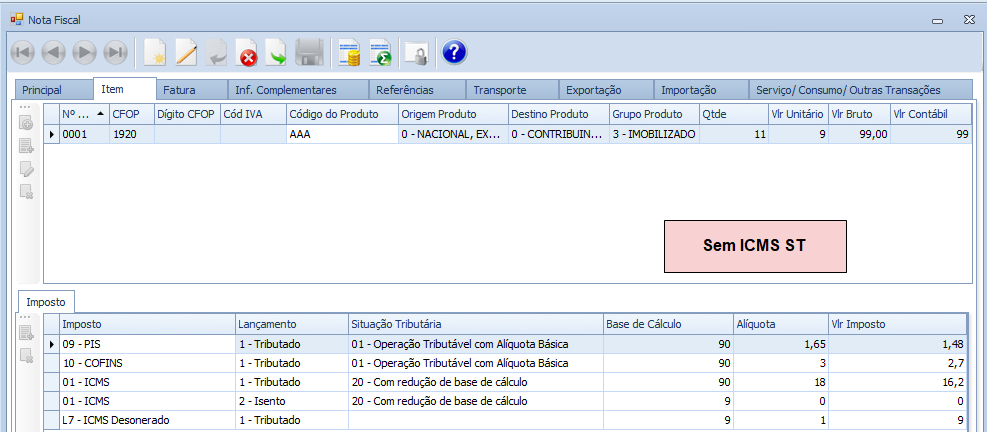Go to the first record navigation button
987x432 pixels.
point(22,52)
